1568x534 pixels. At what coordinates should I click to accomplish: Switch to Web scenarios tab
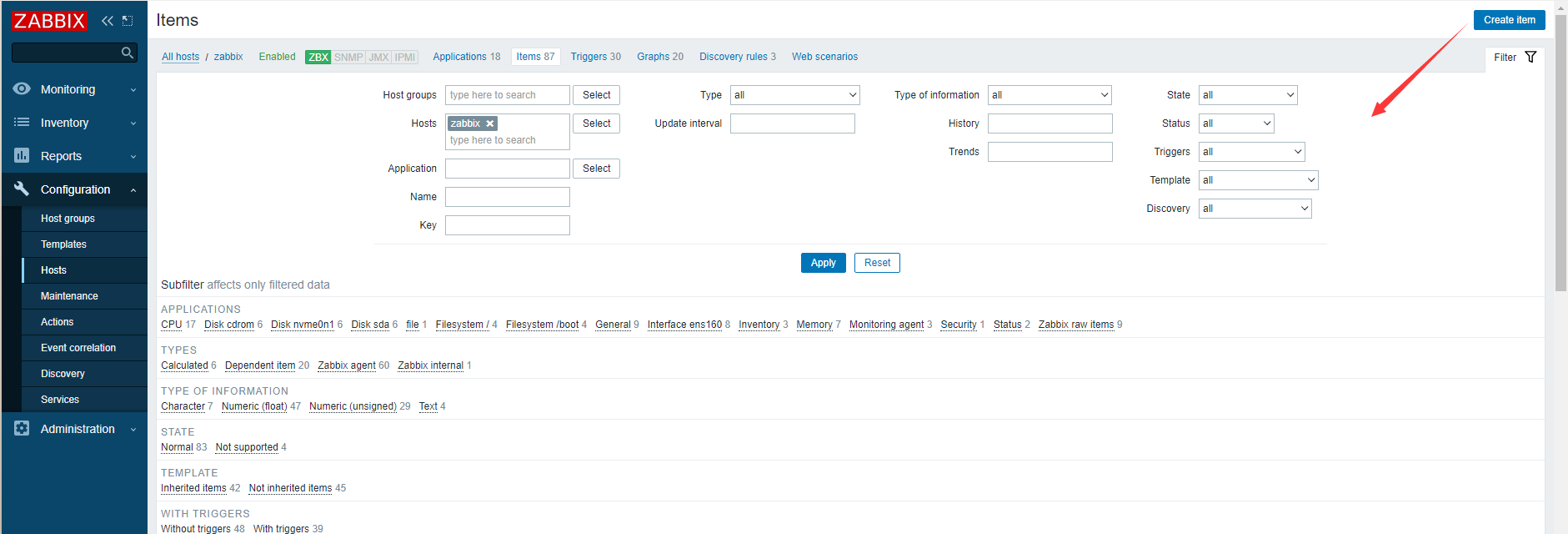(824, 57)
